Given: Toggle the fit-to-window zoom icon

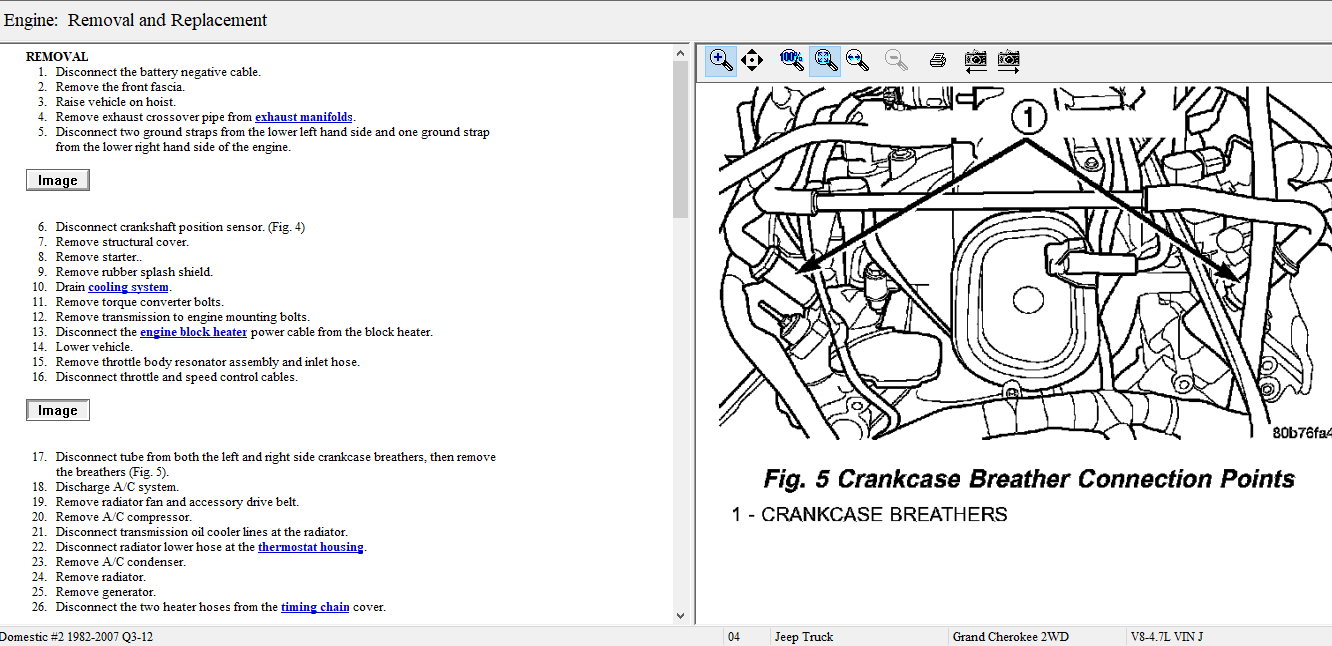Looking at the screenshot, I should click(x=825, y=60).
